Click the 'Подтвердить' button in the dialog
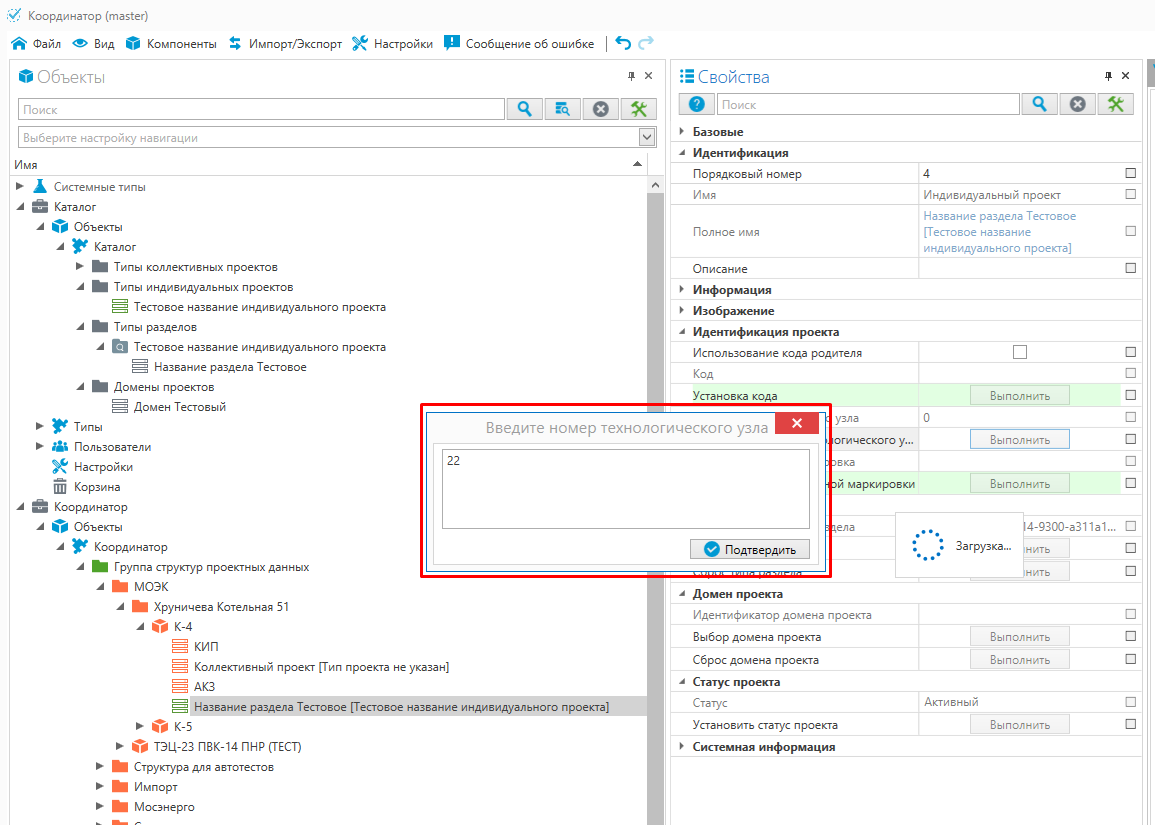The image size is (1155, 825). [749, 549]
